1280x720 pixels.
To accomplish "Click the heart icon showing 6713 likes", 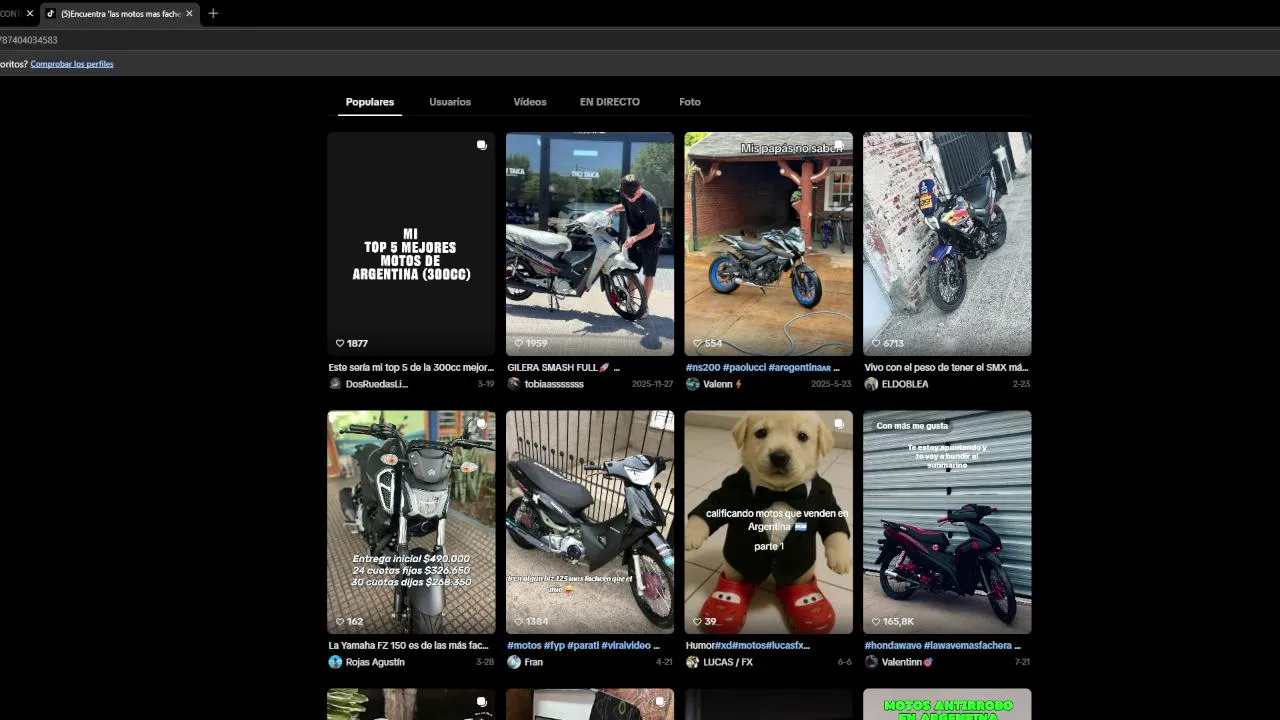I will point(877,343).
